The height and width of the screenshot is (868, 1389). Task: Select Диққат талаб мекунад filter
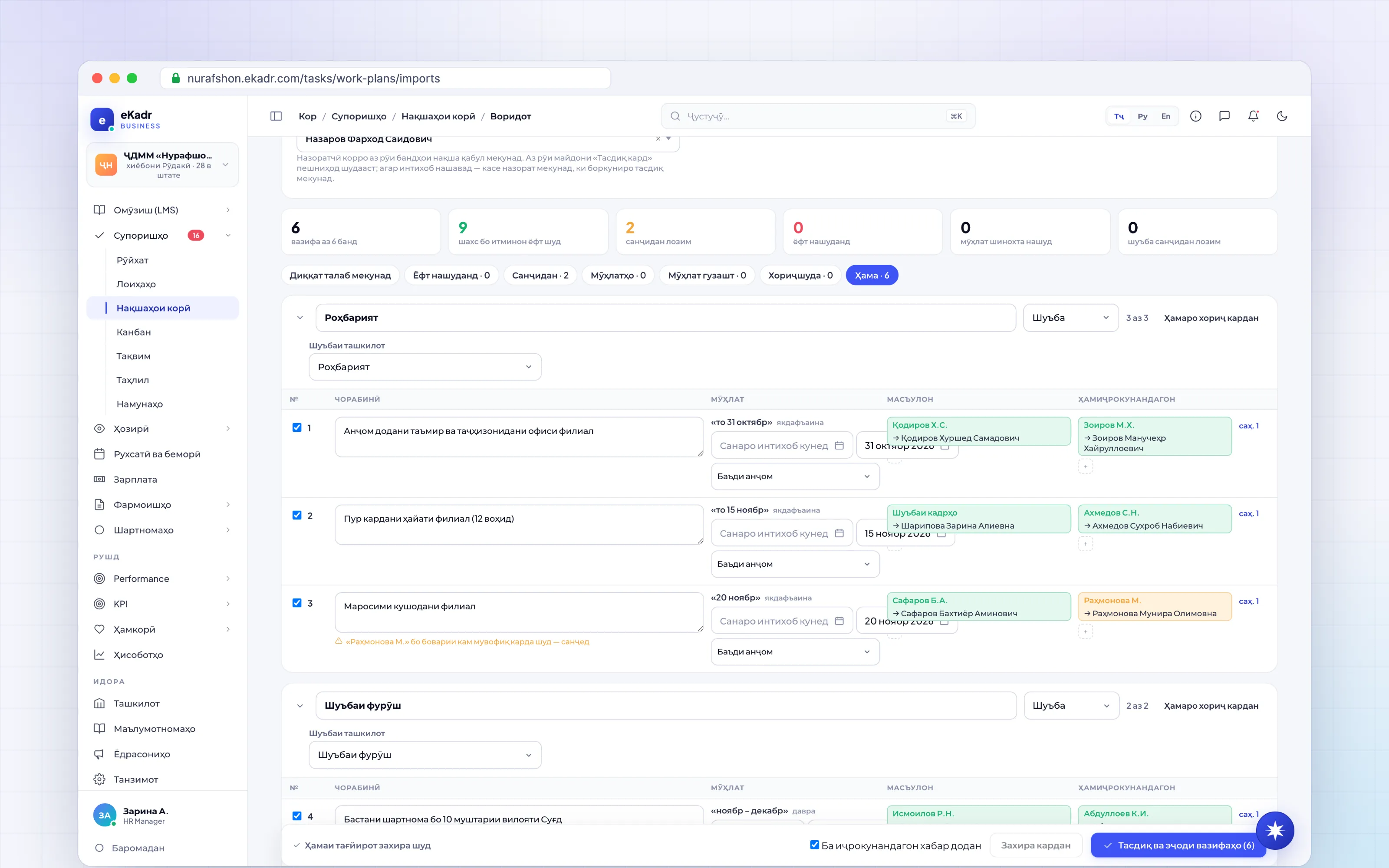(340, 276)
